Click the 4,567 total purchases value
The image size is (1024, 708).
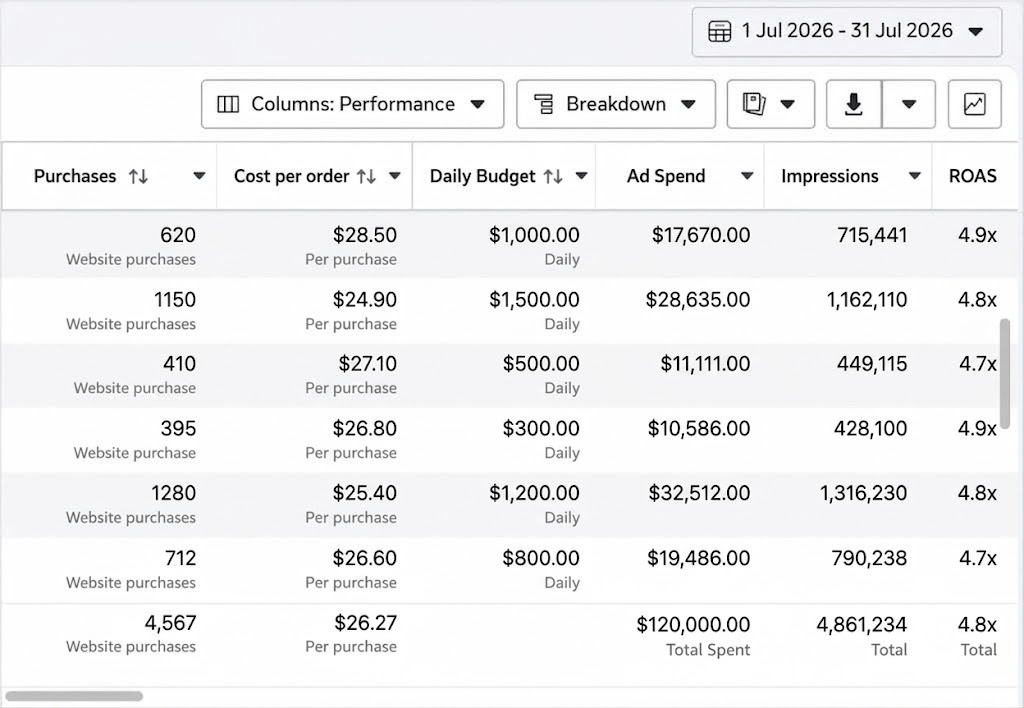[170, 623]
